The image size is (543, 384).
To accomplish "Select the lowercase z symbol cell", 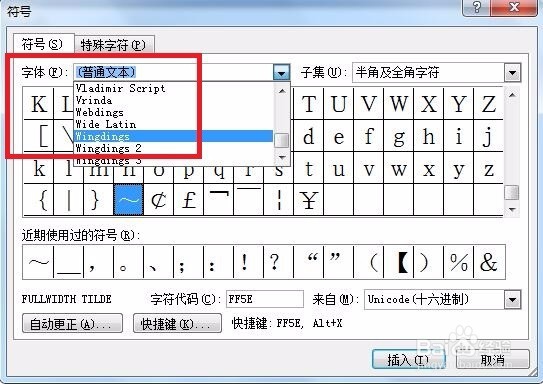I will pyautogui.click(x=488, y=168).
